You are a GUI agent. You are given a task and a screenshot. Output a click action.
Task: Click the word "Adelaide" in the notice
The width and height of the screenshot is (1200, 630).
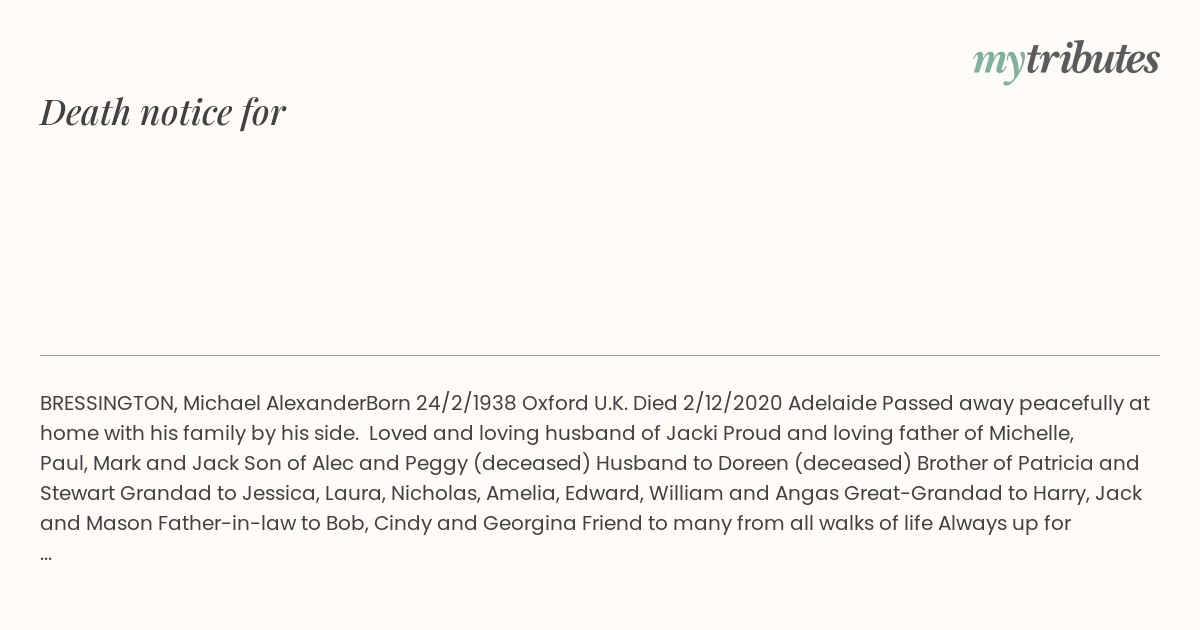tap(832, 404)
